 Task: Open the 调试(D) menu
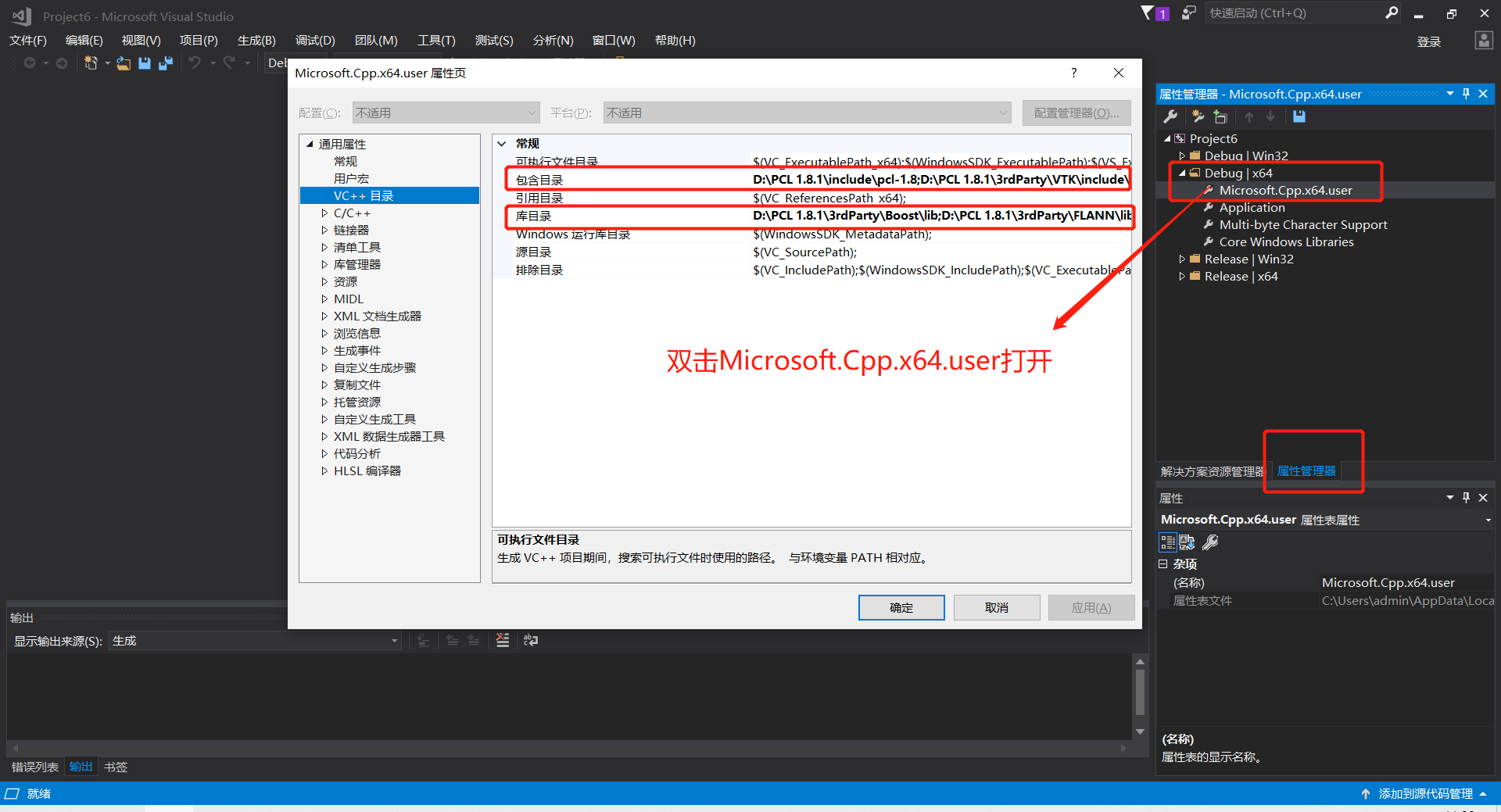point(314,40)
